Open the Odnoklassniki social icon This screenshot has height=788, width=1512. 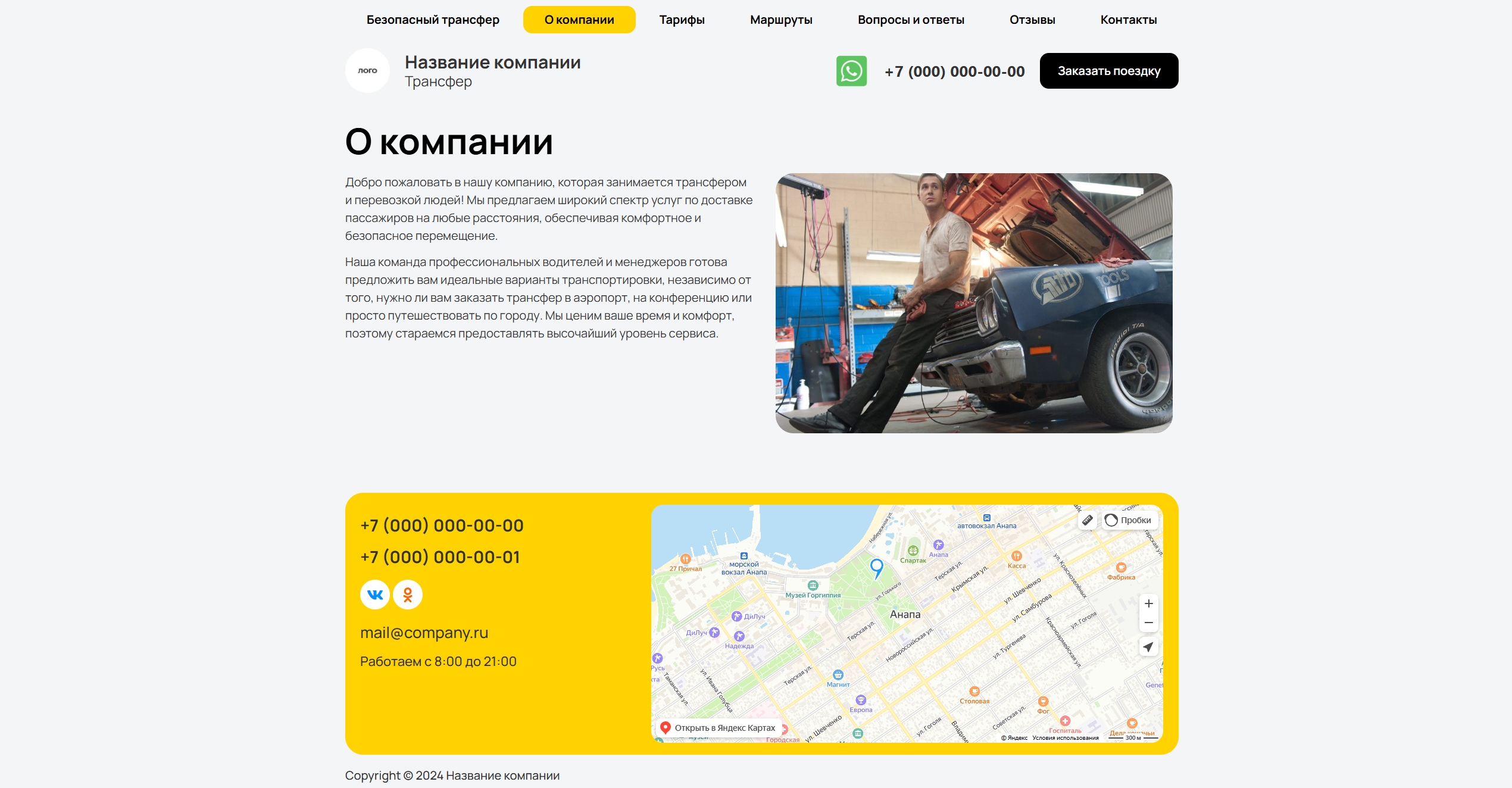408,595
